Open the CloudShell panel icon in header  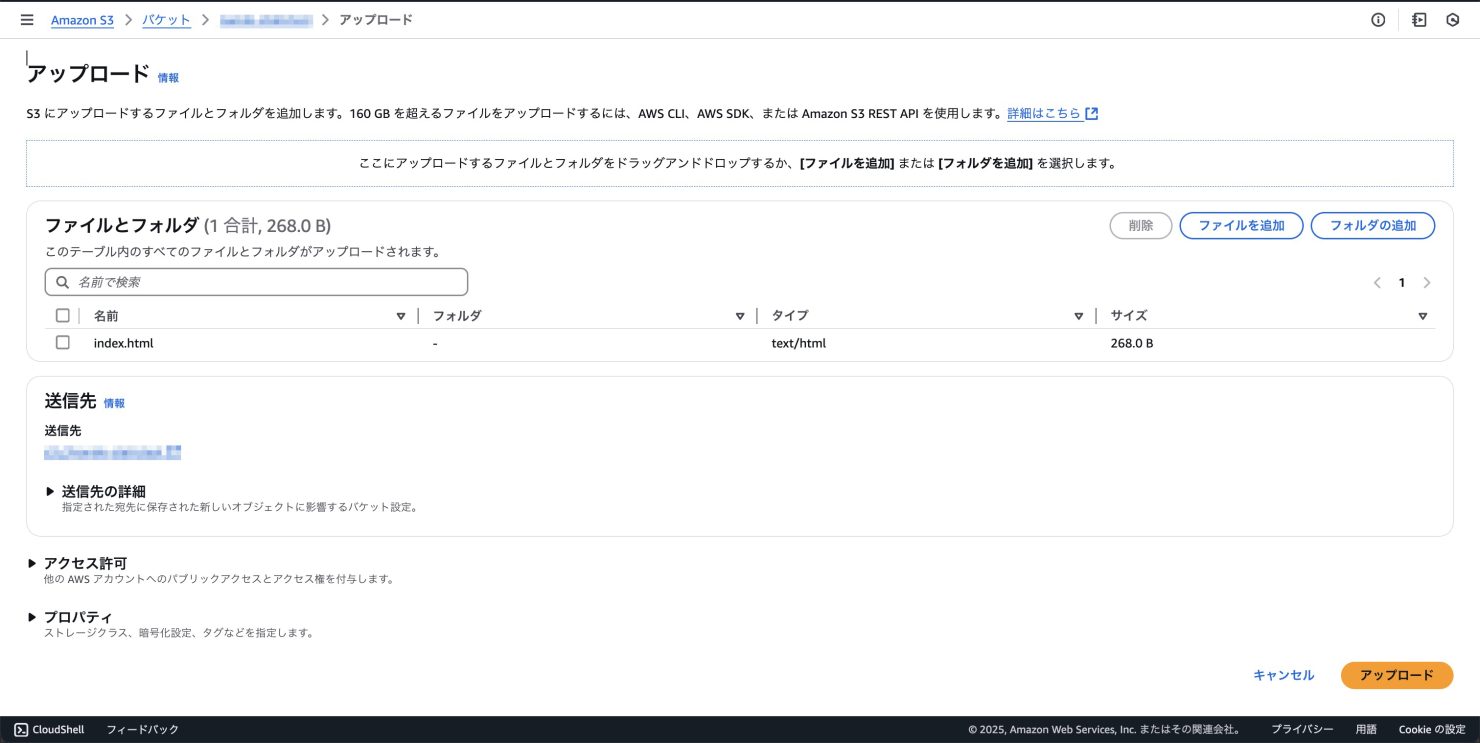point(1419,20)
